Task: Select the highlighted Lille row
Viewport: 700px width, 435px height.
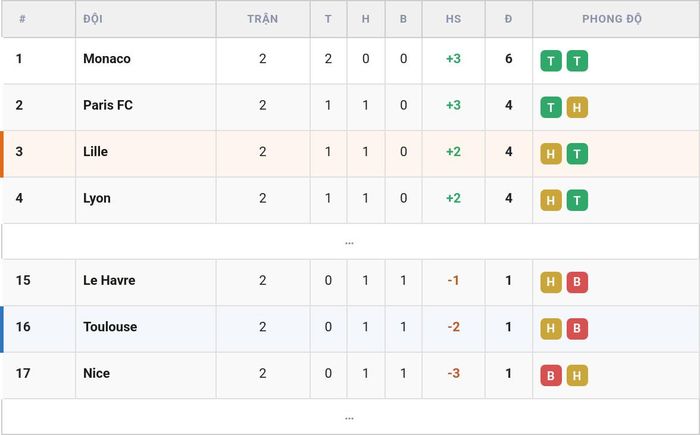Action: coord(350,154)
